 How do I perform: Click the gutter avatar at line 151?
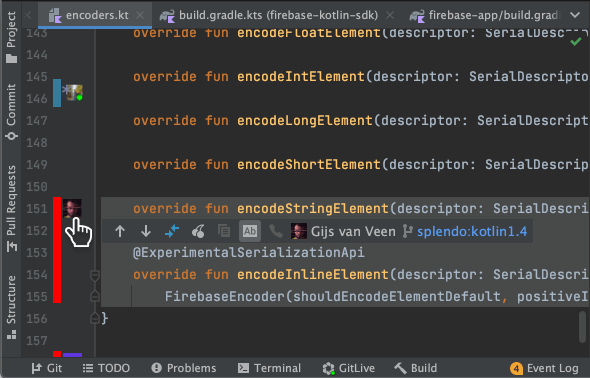[72, 208]
